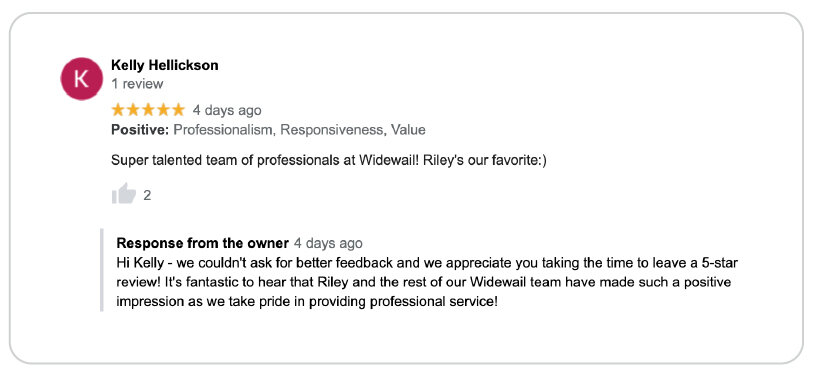The image size is (816, 378).
Task: Click 'Professionalism' in the positive attributes
Action: pos(224,130)
